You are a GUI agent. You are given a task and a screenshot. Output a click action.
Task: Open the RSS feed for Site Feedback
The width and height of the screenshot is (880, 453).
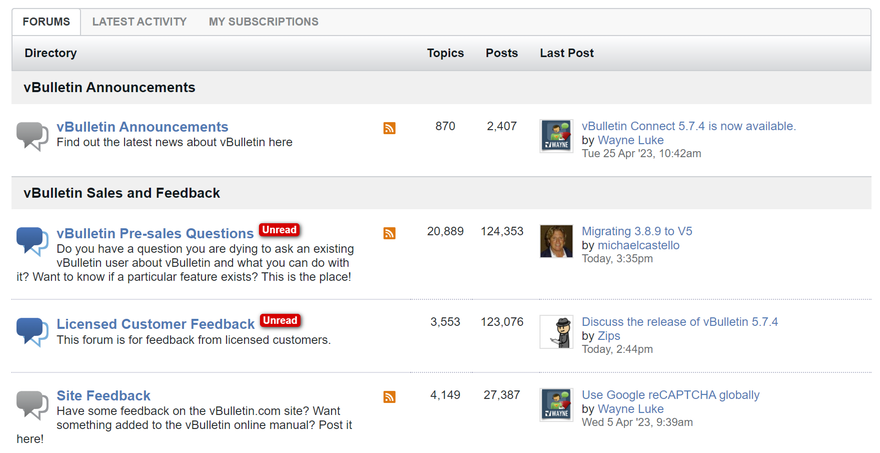point(389,397)
